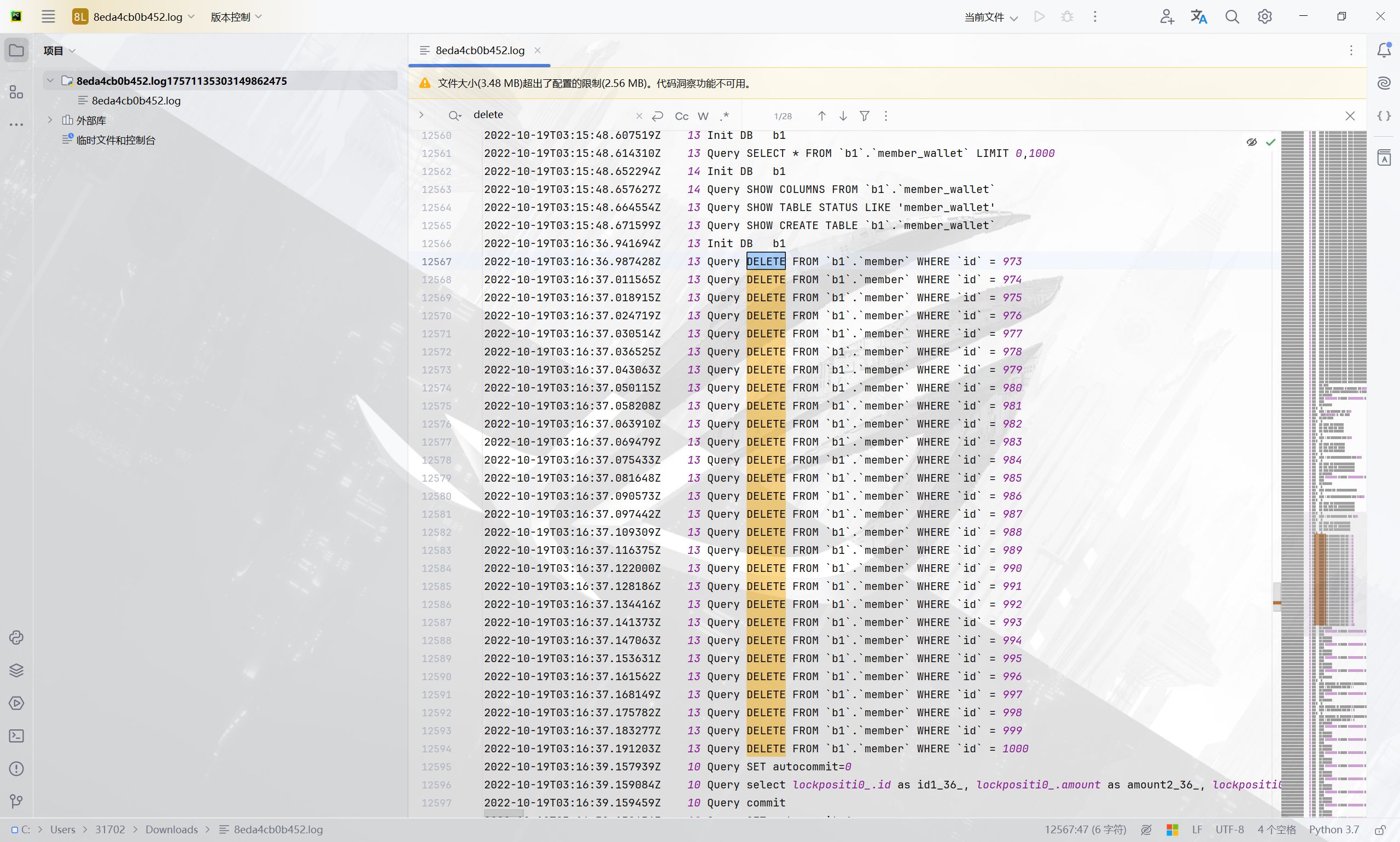Go to next search occurrence
1400x842 pixels.
coord(843,116)
